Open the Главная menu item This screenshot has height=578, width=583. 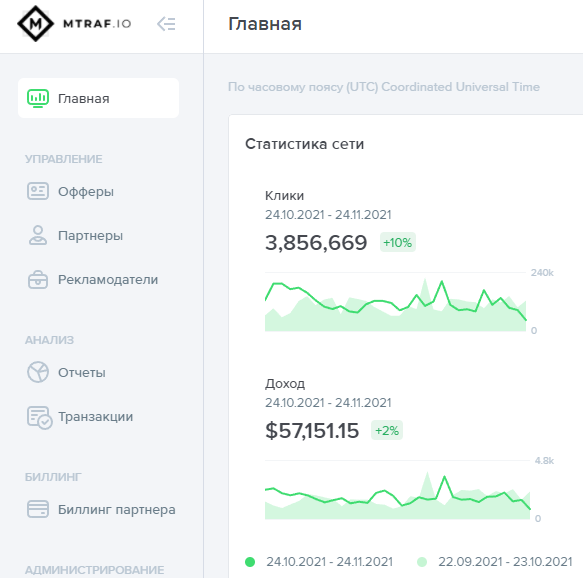(x=99, y=99)
